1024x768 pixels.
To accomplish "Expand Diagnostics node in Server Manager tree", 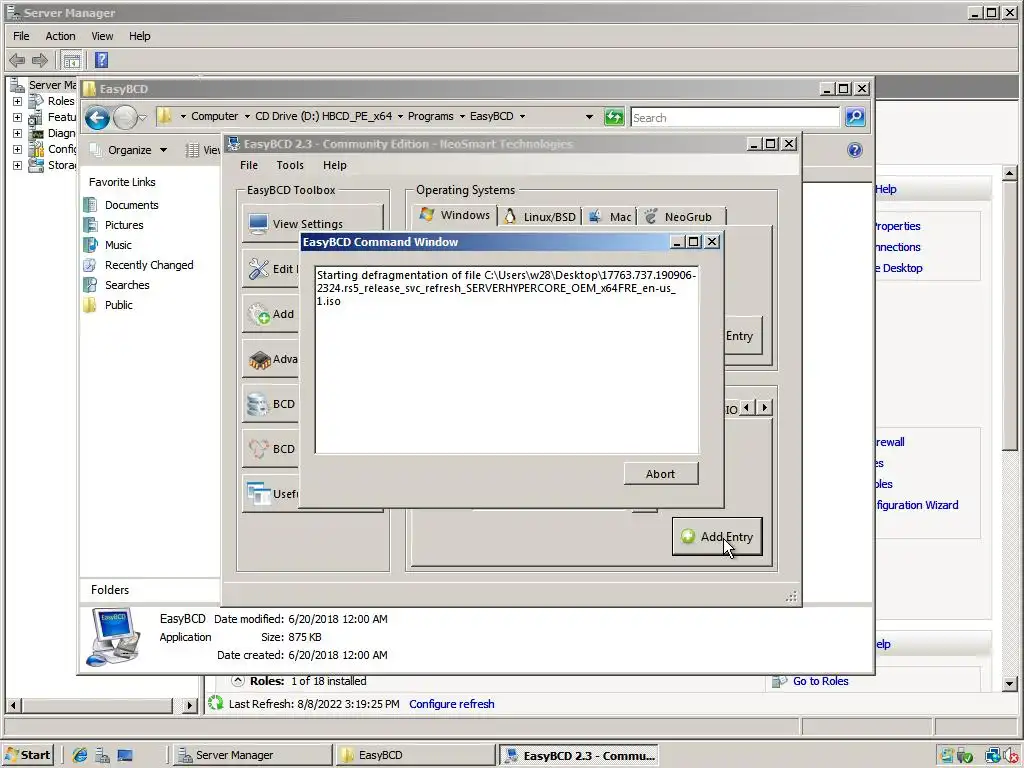I will tap(18, 133).
